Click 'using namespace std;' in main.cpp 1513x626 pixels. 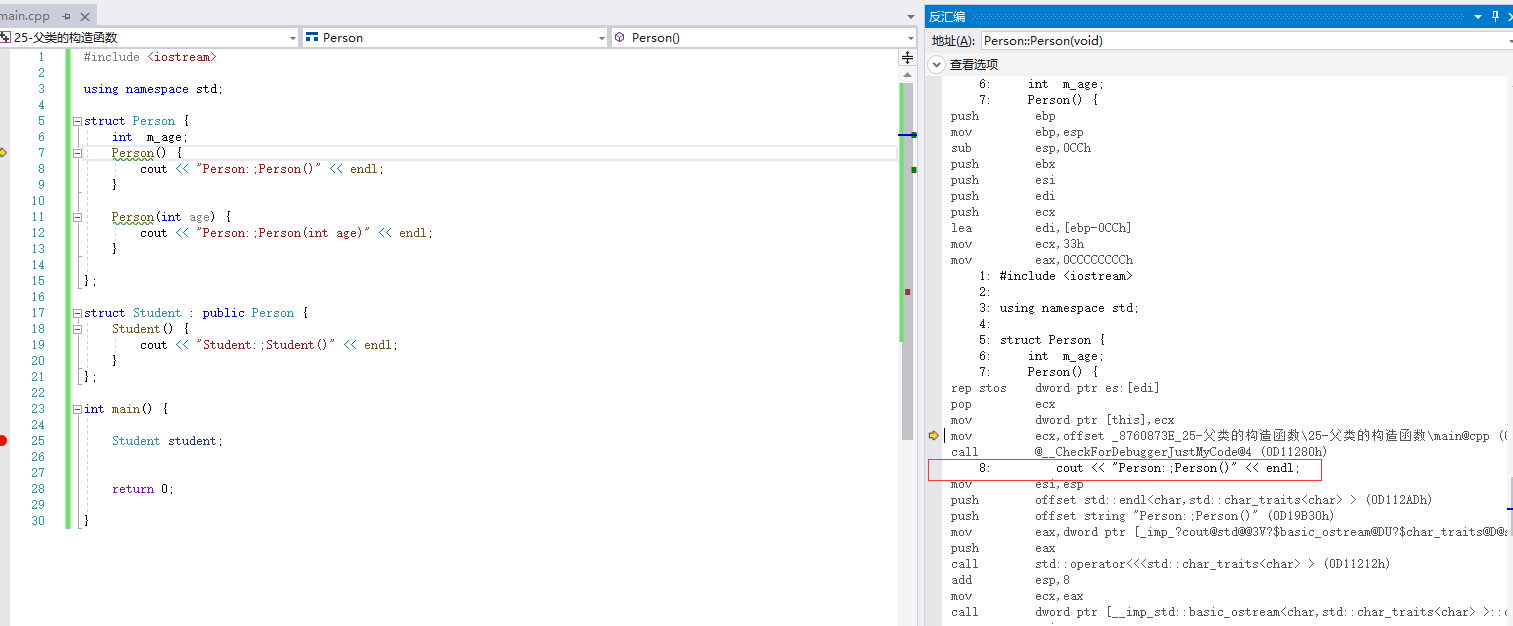pyautogui.click(x=154, y=89)
